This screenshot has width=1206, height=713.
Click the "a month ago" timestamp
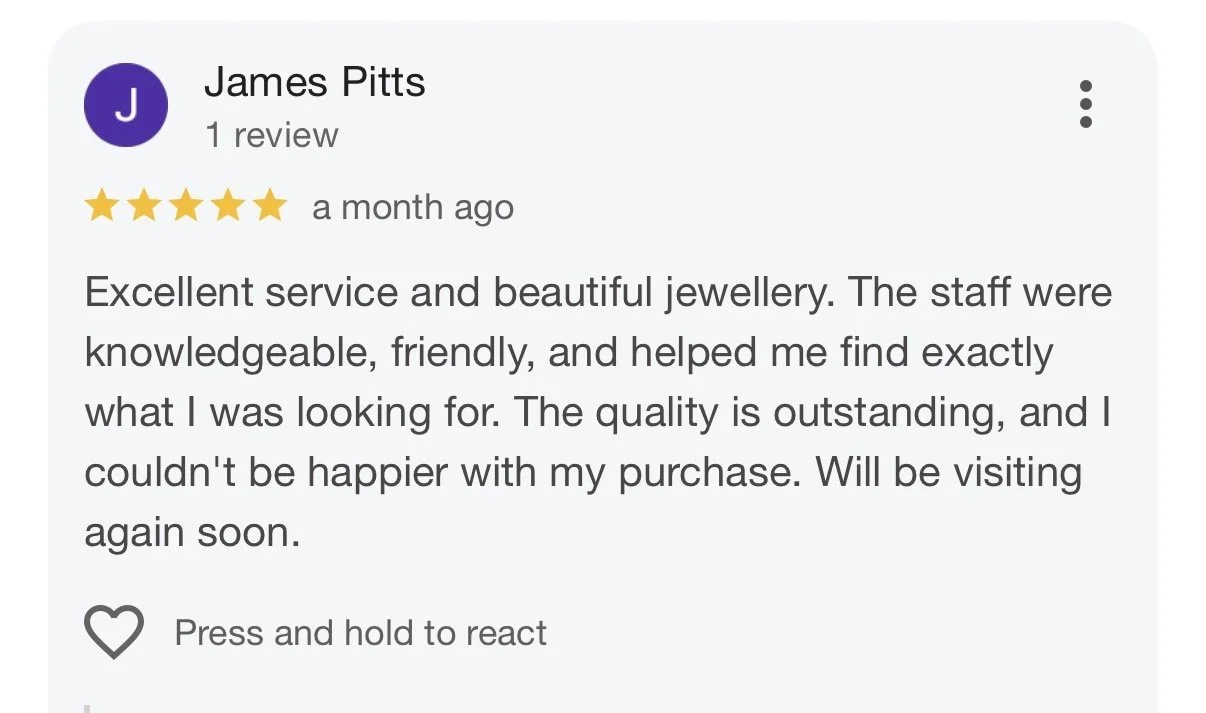tap(413, 208)
